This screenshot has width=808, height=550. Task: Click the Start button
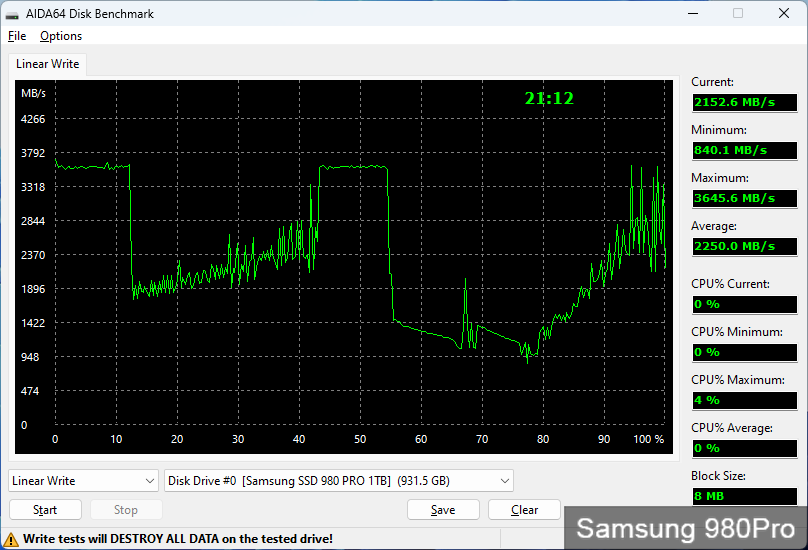coord(45,510)
